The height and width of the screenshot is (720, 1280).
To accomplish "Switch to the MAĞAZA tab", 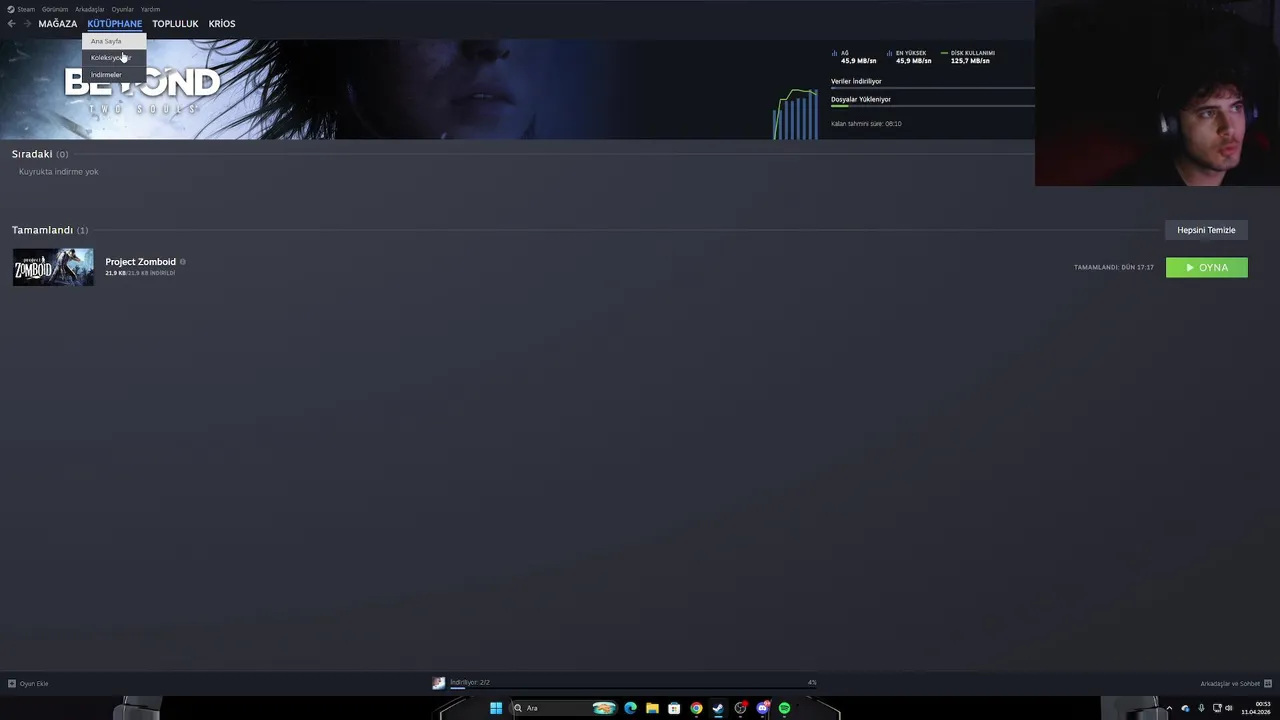I will (x=57, y=24).
